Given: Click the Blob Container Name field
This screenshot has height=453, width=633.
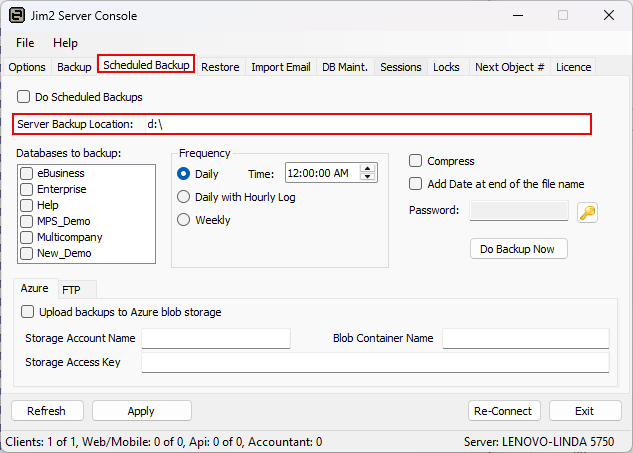Looking at the screenshot, I should pyautogui.click(x=526, y=338).
